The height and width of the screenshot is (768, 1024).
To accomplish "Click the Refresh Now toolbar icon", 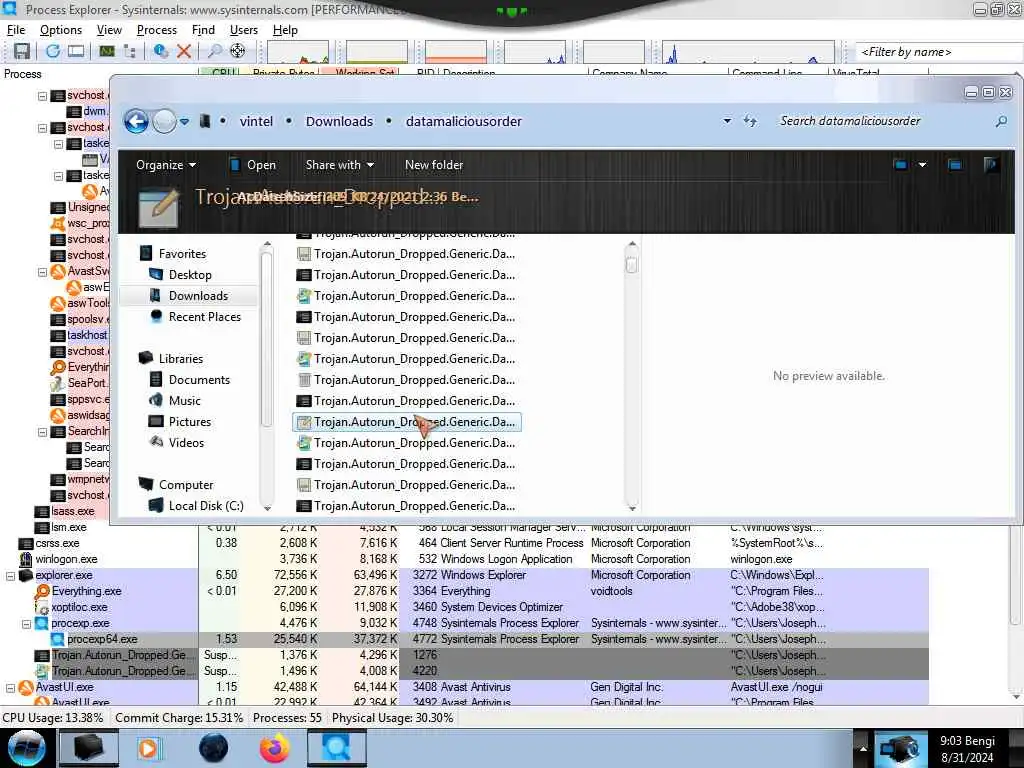I will [x=53, y=51].
